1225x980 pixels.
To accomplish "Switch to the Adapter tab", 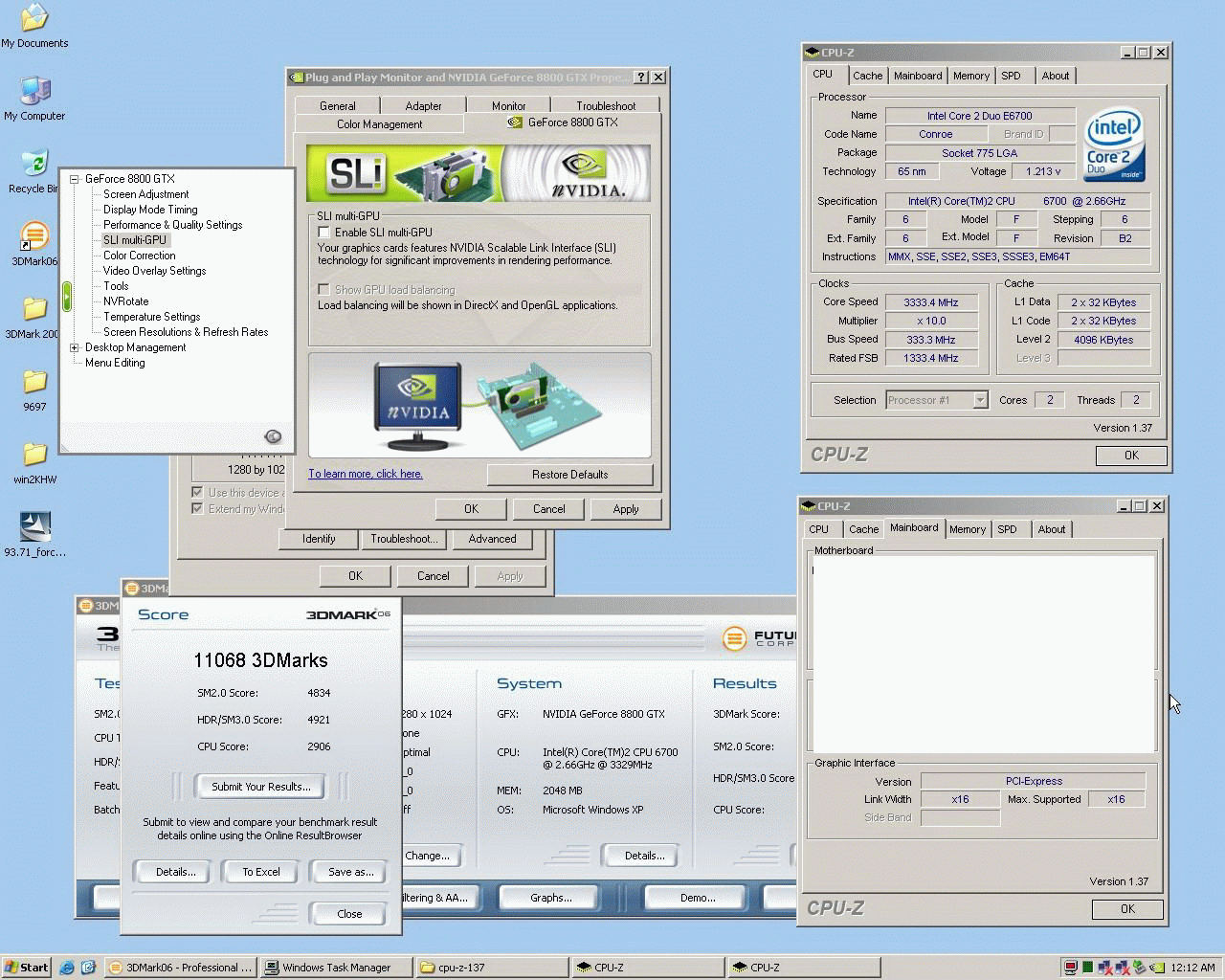I will (423, 106).
